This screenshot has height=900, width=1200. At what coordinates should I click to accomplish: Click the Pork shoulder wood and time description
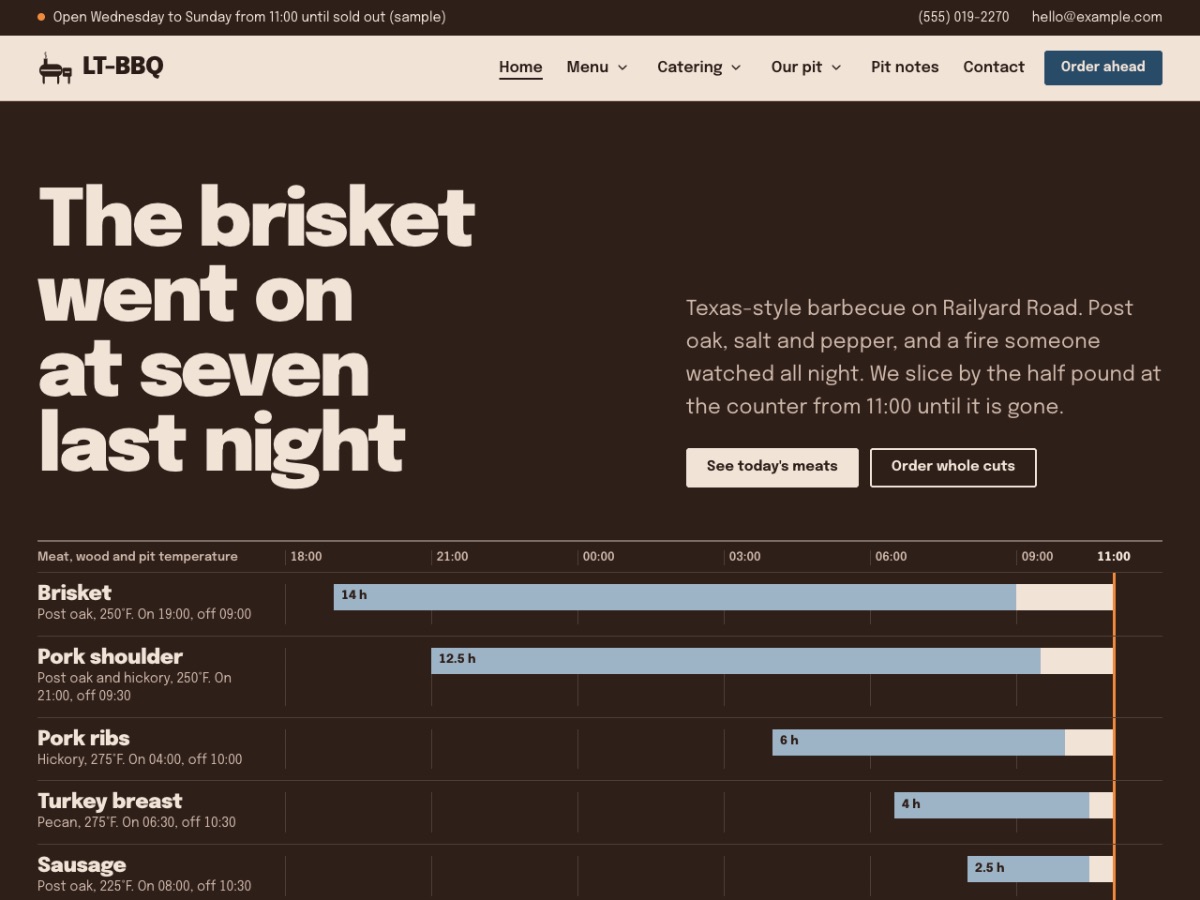pyautogui.click(x=134, y=686)
